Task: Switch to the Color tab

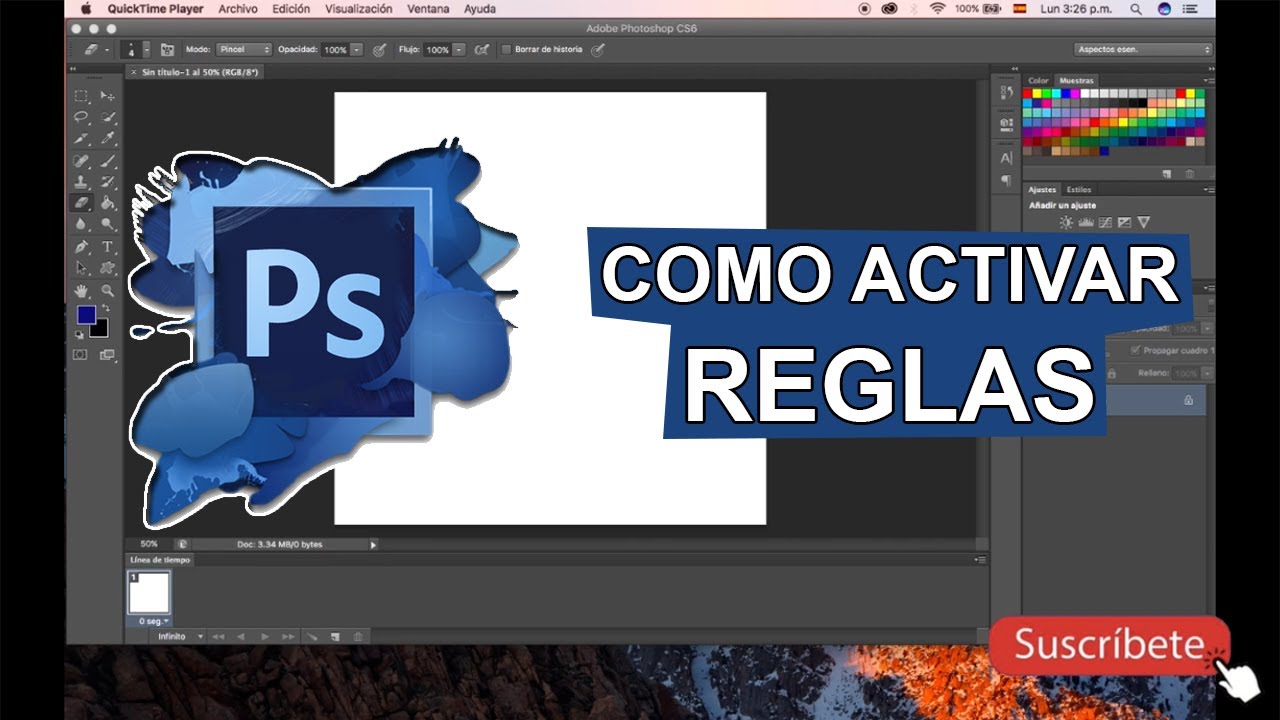Action: pos(1039,80)
